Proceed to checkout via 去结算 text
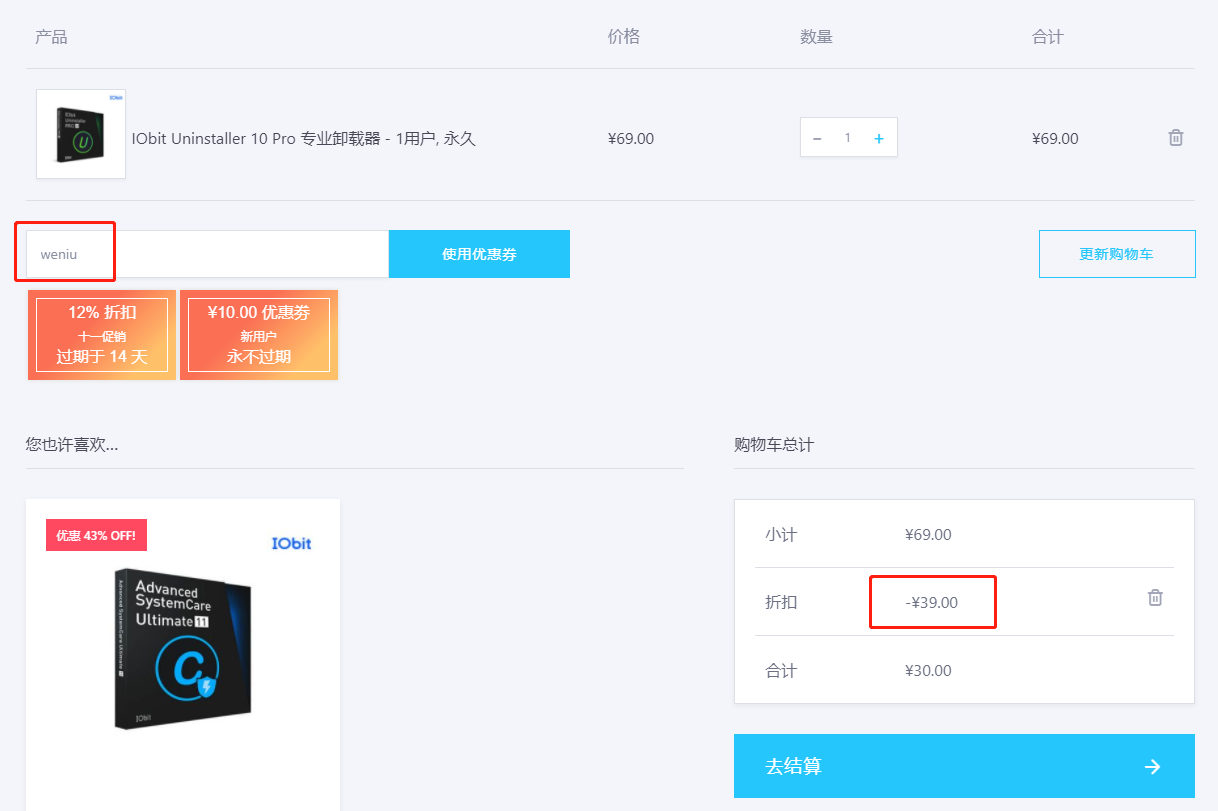This screenshot has height=811, width=1218. click(794, 767)
